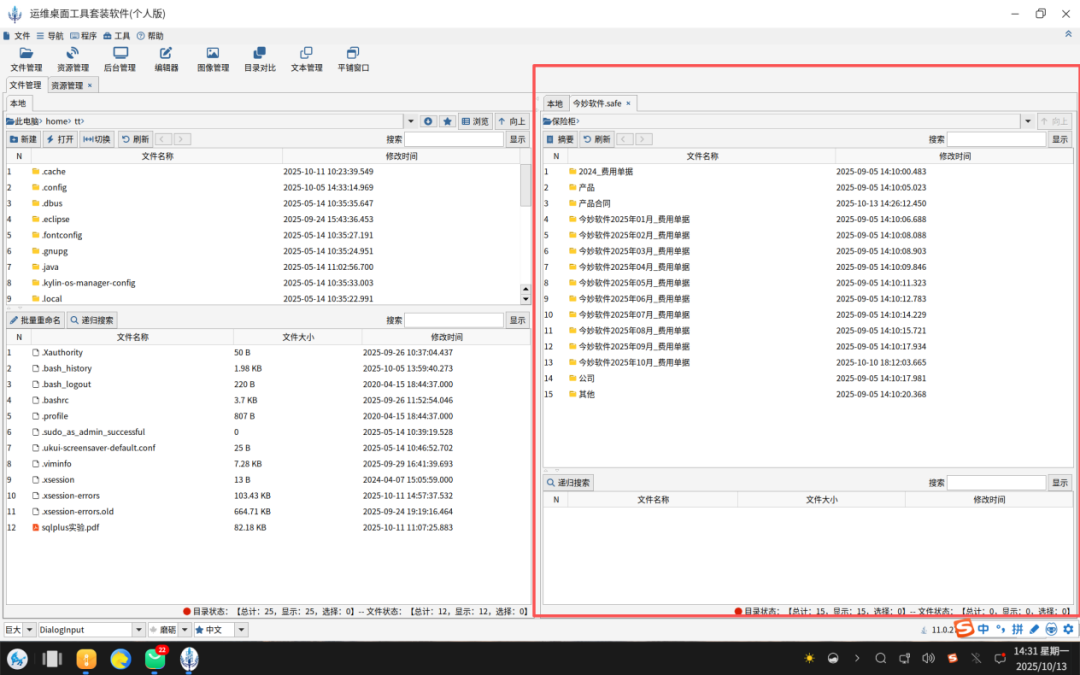Open the tray notification message icon

pos(1000,658)
